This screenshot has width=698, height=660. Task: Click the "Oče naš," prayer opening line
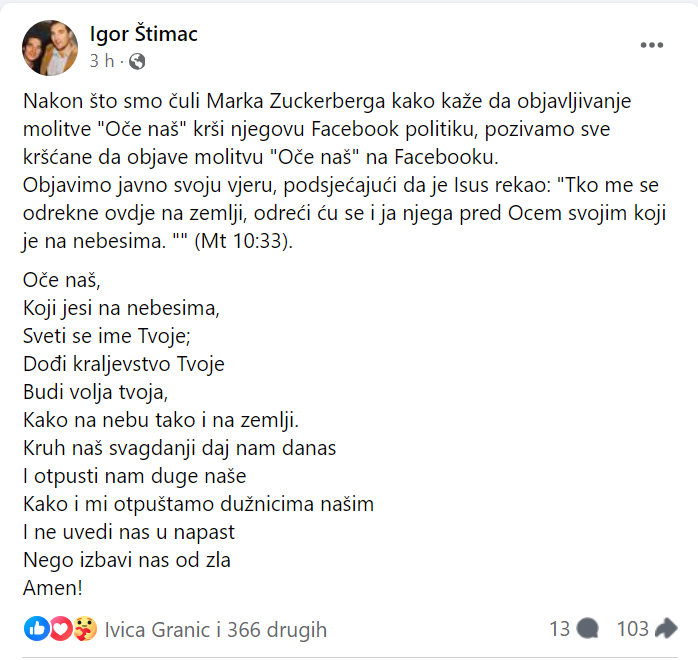click(62, 280)
